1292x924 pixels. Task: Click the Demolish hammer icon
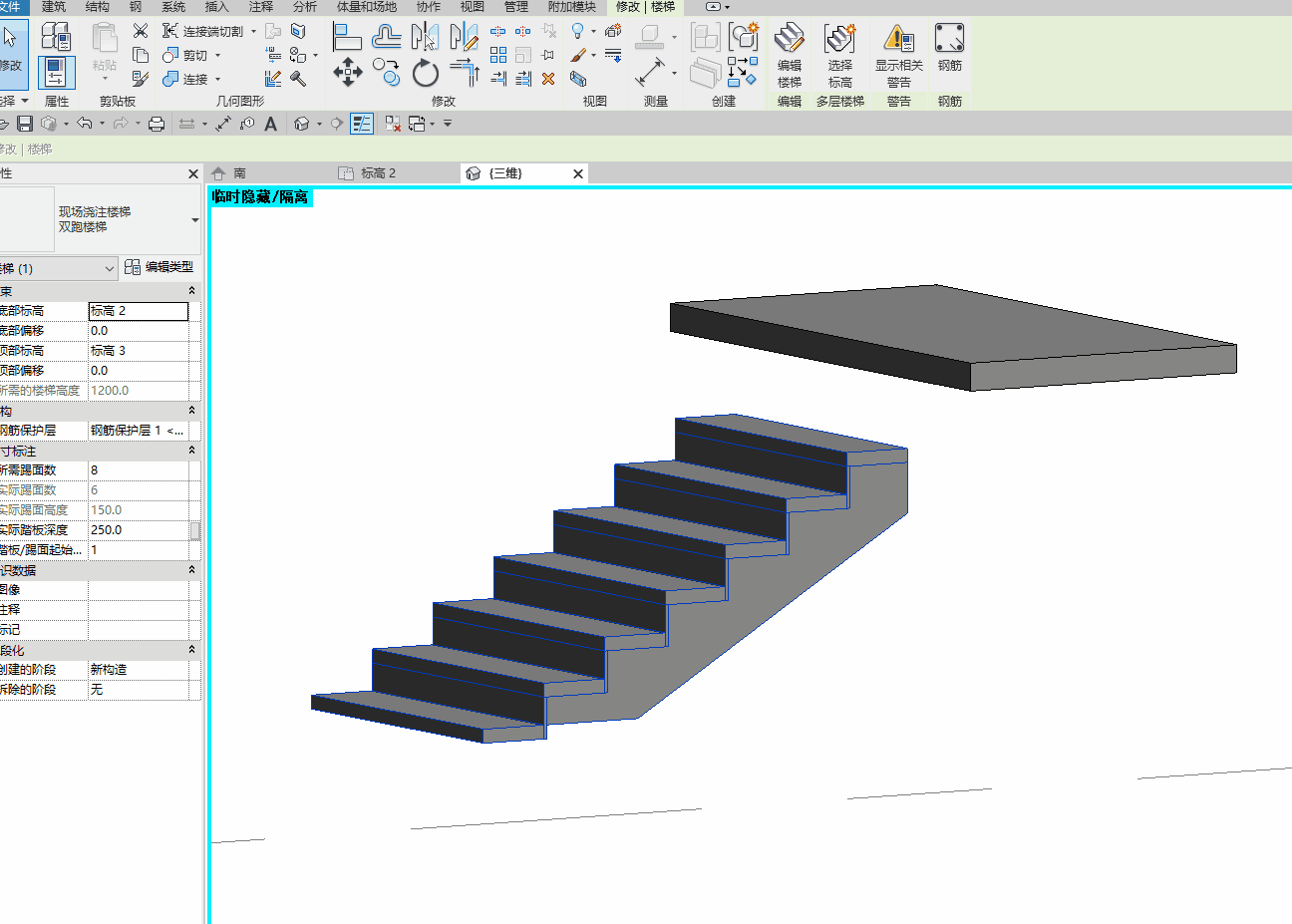[x=297, y=79]
